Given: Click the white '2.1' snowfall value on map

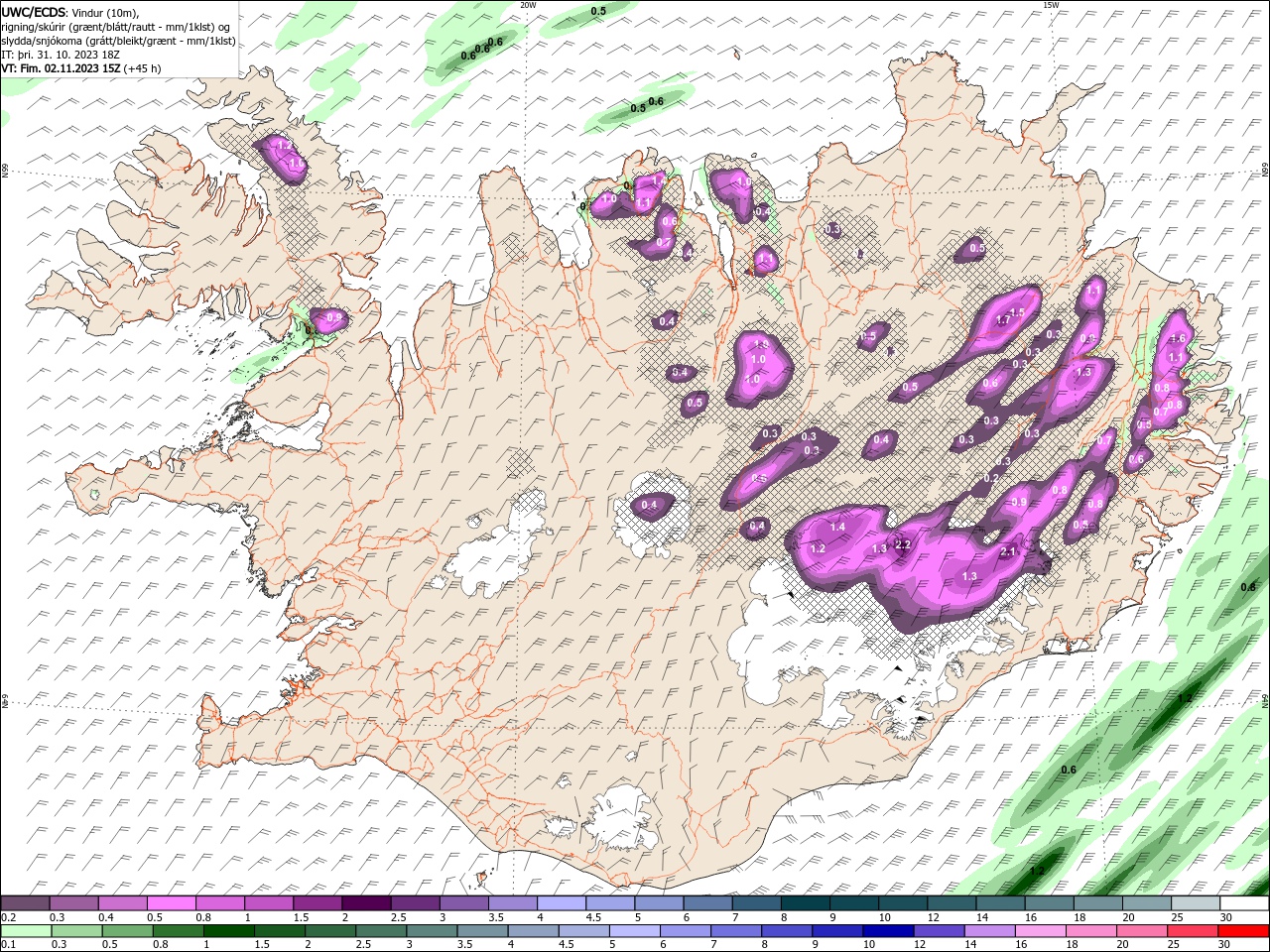Looking at the screenshot, I should [1008, 552].
